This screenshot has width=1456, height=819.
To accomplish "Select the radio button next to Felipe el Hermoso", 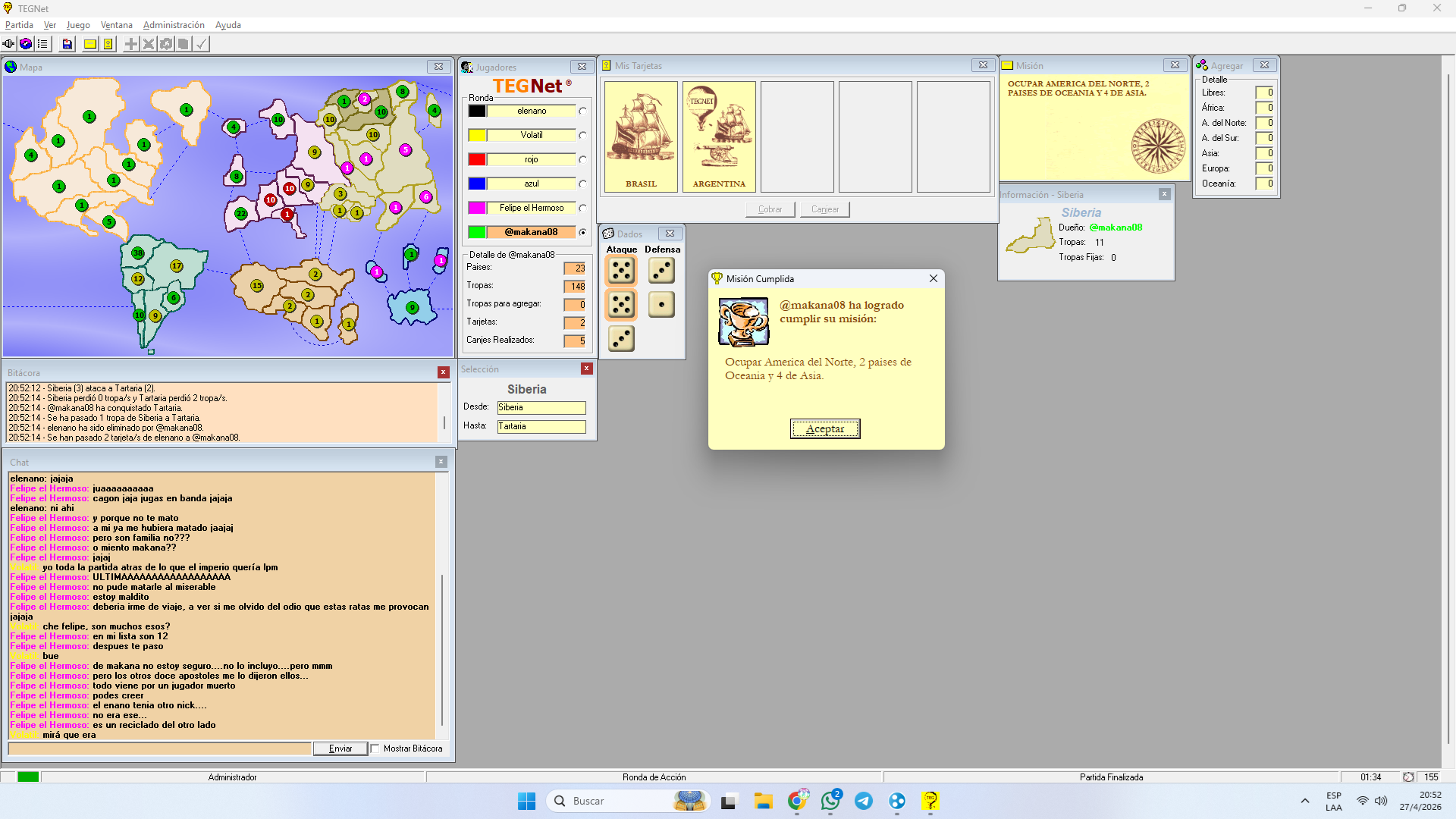I will 582,209.
